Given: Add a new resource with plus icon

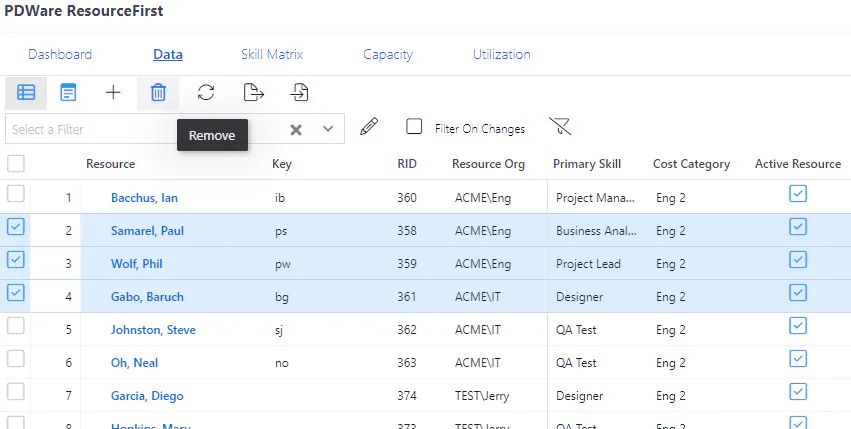Looking at the screenshot, I should [113, 93].
